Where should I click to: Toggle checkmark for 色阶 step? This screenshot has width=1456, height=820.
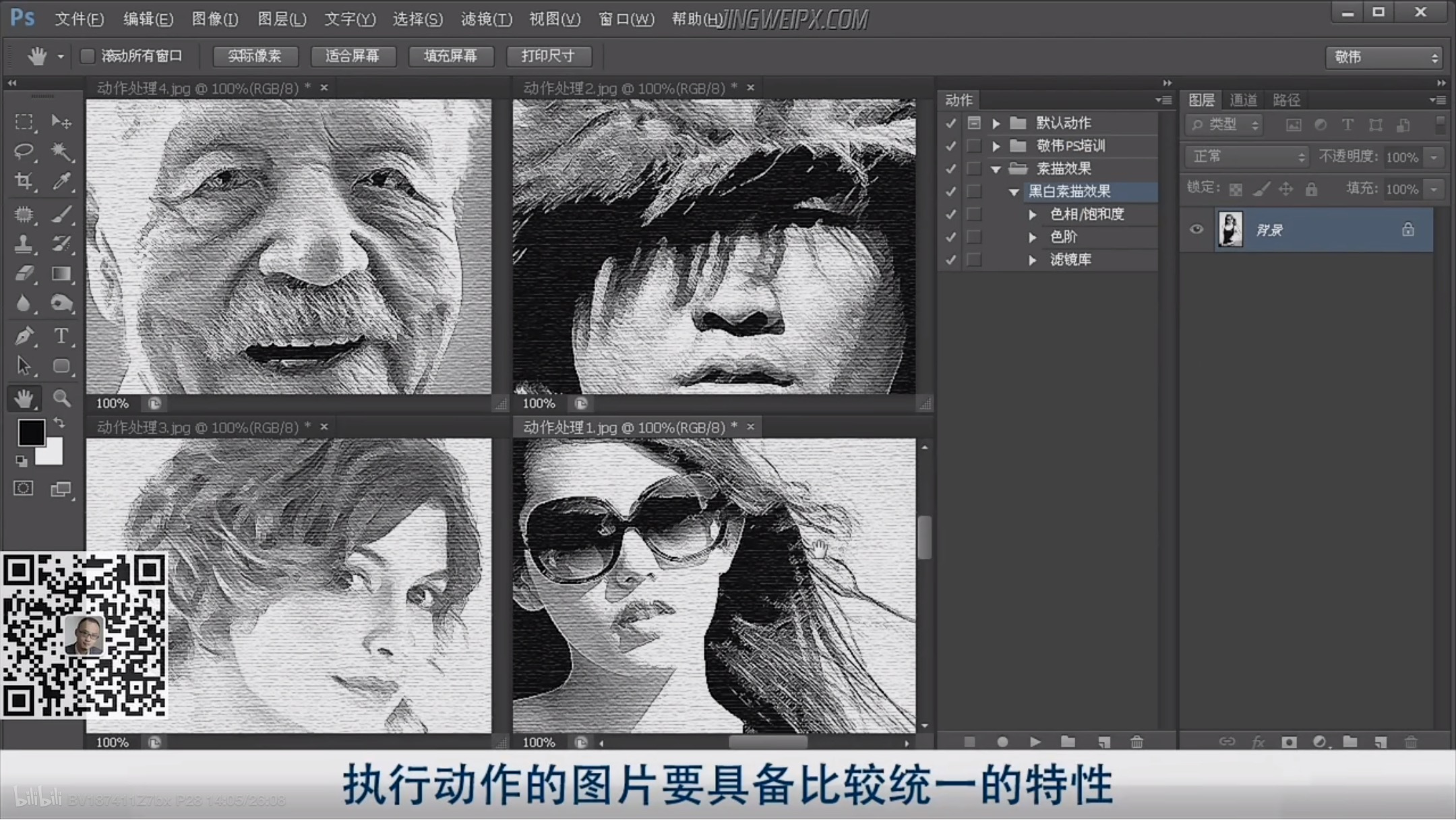pyautogui.click(x=950, y=237)
